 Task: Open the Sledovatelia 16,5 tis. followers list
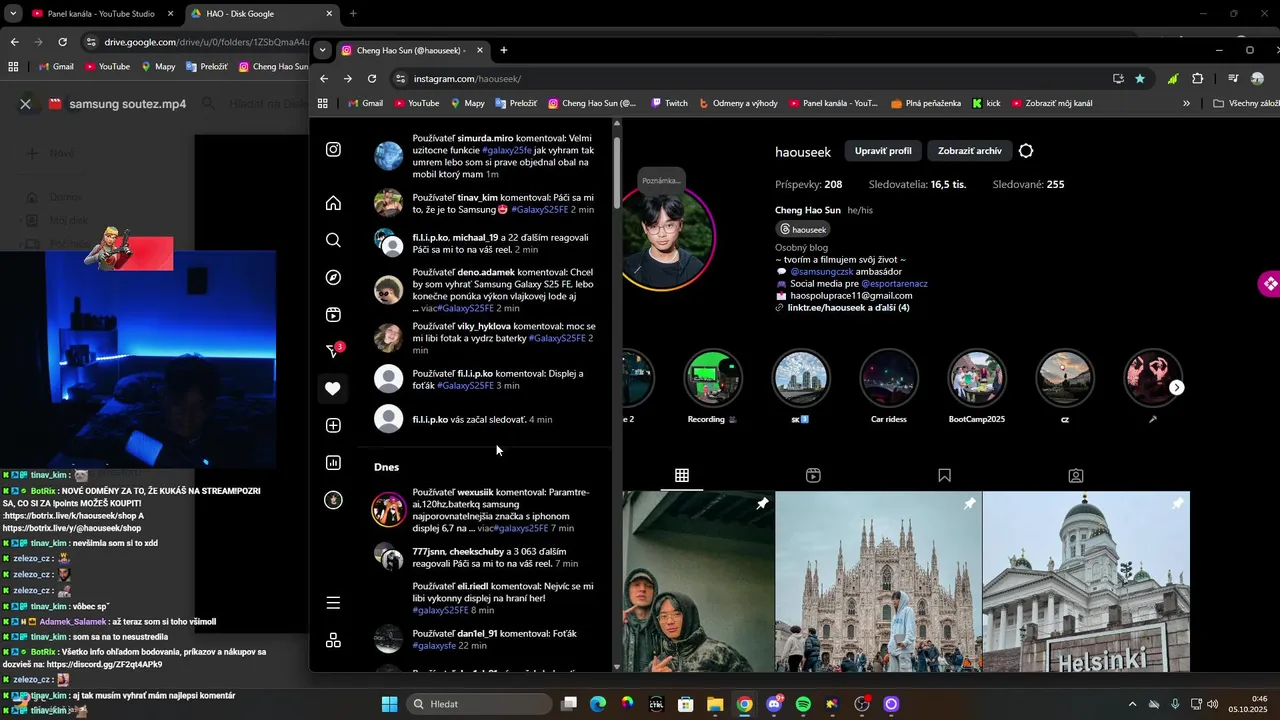(x=917, y=184)
